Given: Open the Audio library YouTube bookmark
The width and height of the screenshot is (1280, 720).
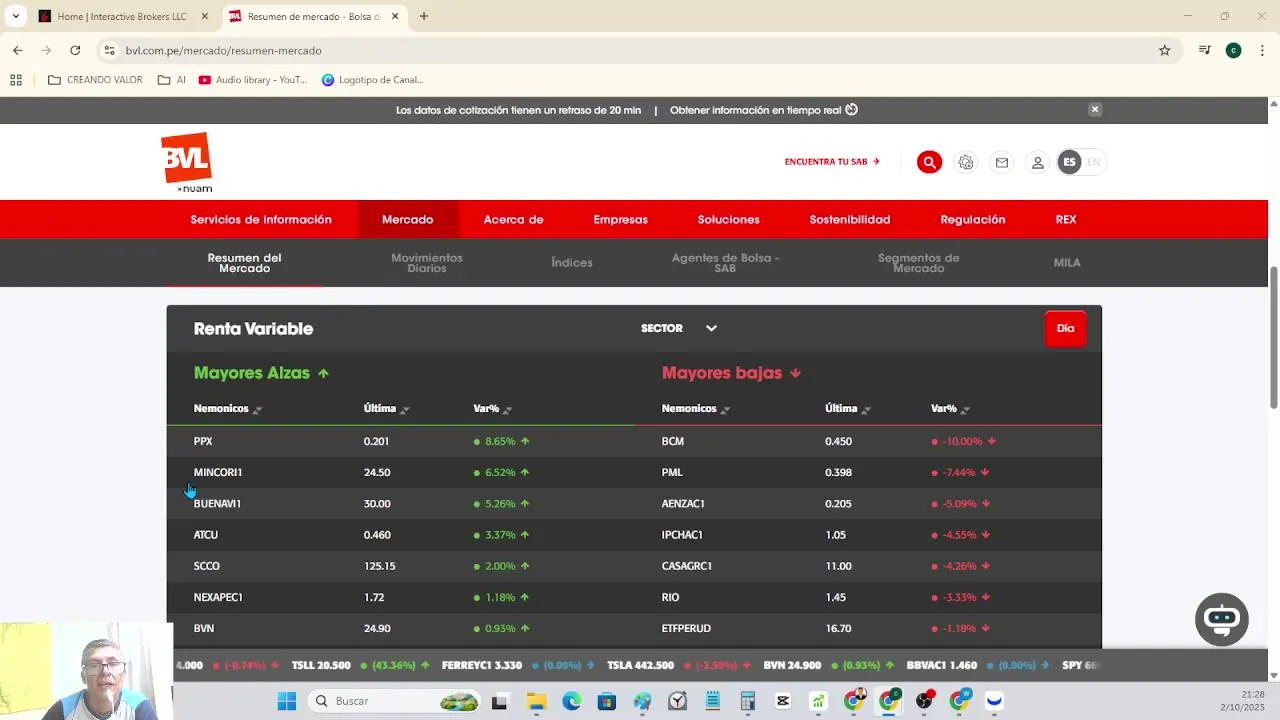Looking at the screenshot, I should click(x=253, y=80).
